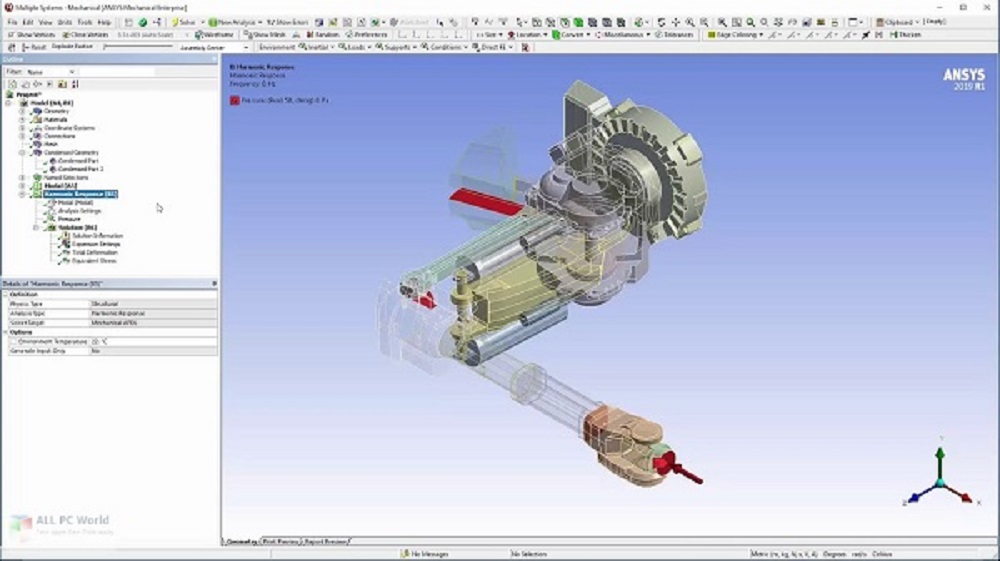Open the Tools menu

coord(84,22)
